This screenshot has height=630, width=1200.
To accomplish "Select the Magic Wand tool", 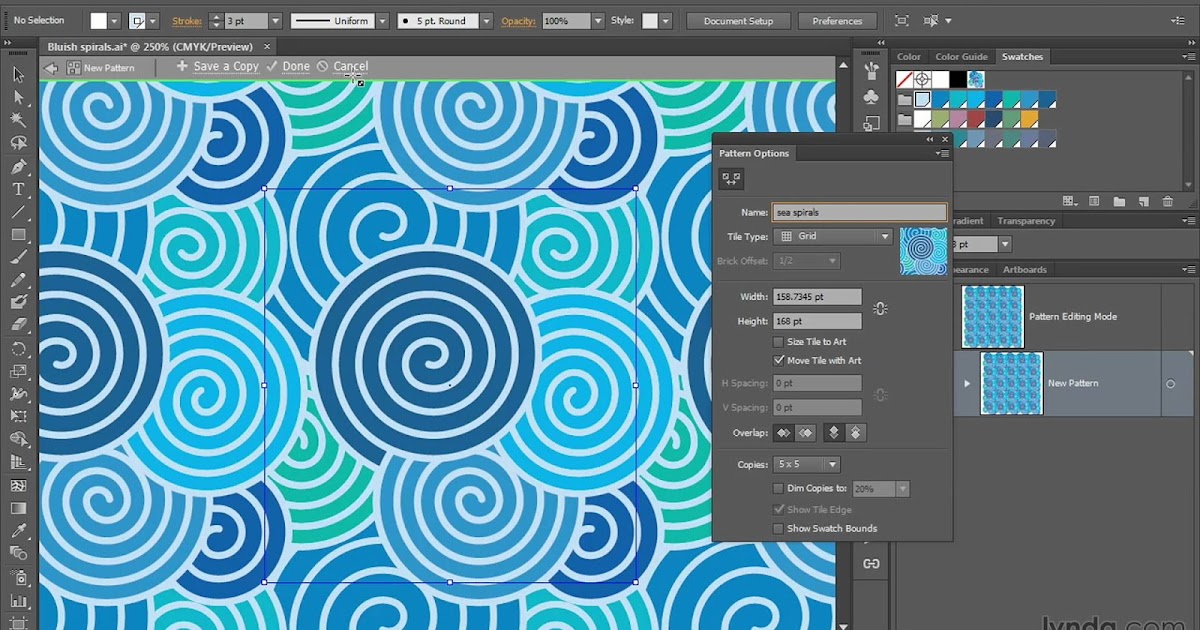I will [x=17, y=119].
